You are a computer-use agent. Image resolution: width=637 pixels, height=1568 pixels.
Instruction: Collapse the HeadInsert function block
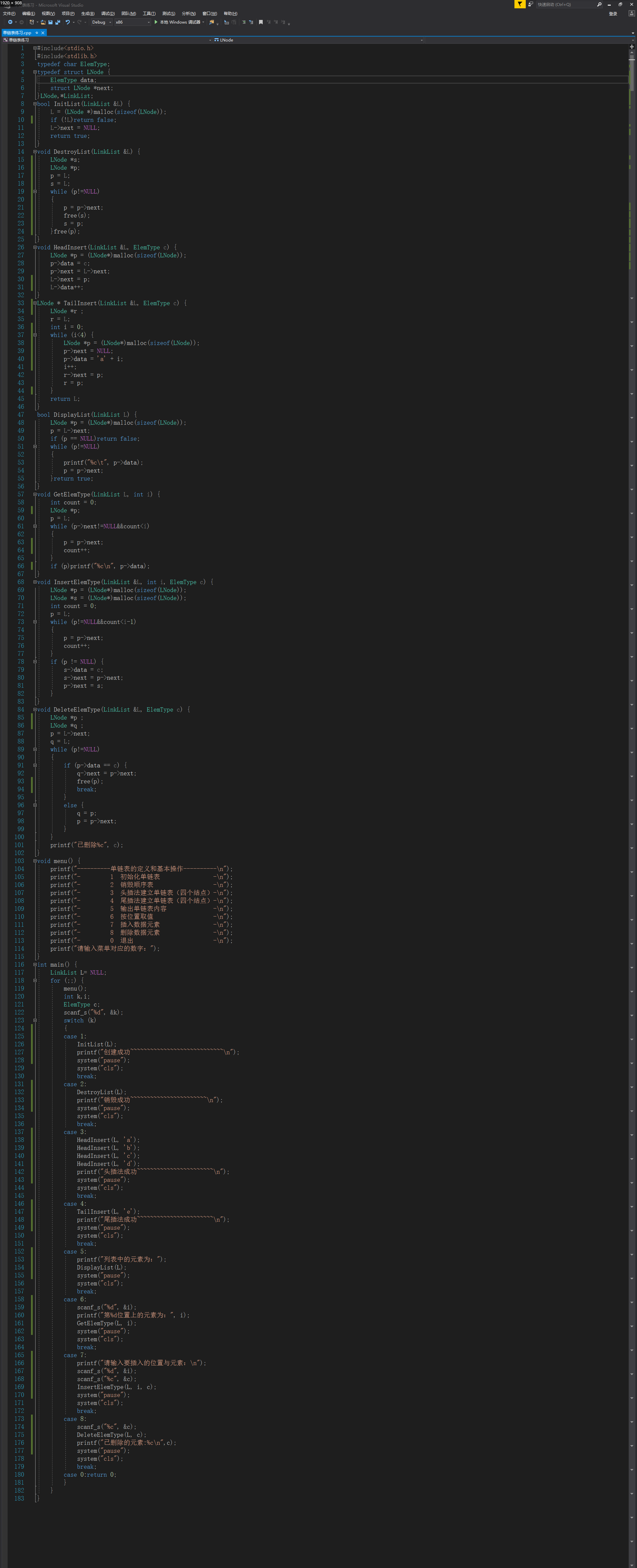point(35,247)
